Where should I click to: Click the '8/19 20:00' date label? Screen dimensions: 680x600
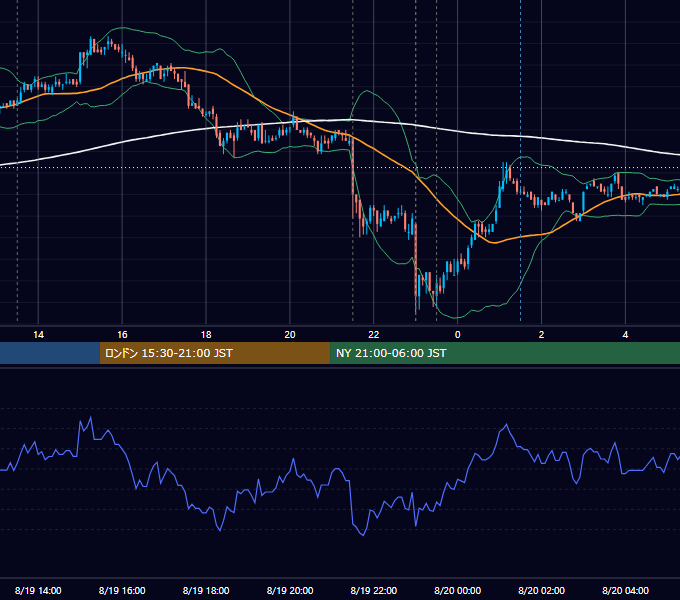290,590
